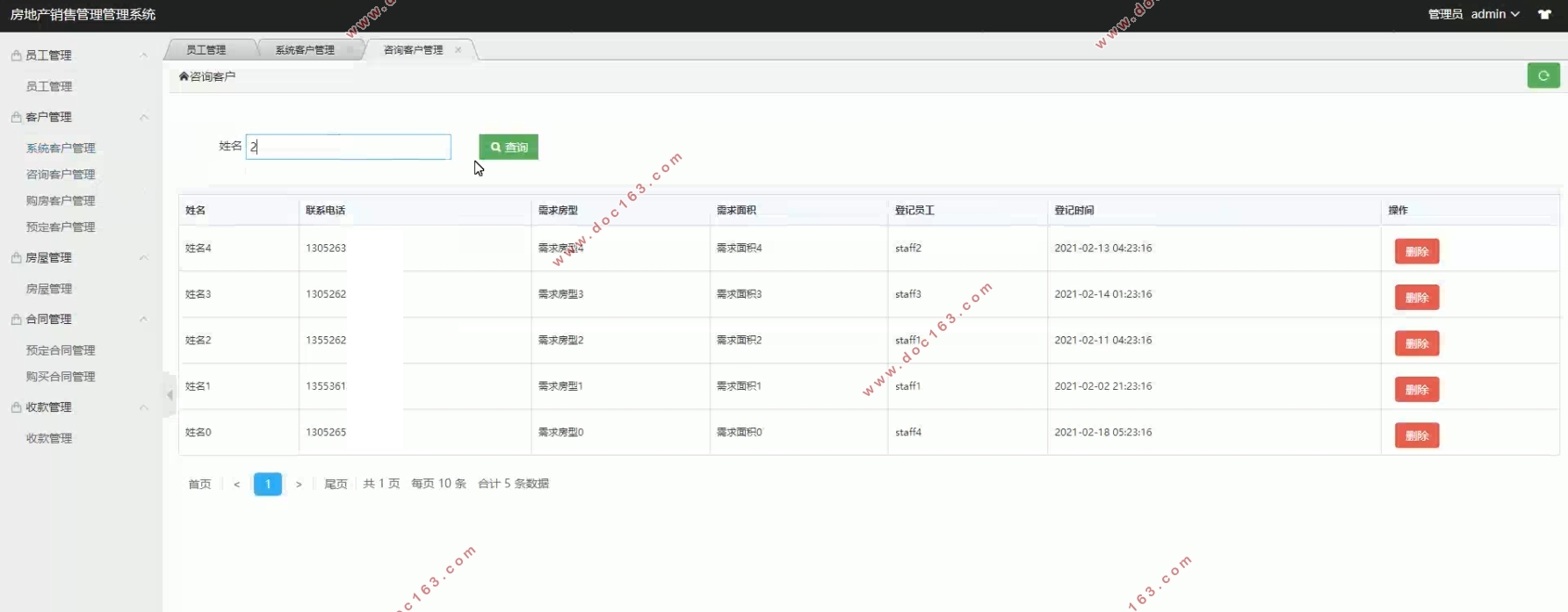Viewport: 1568px width, 612px height.
Task: Click the lock icon beside 员工管理 menu
Action: [16, 55]
